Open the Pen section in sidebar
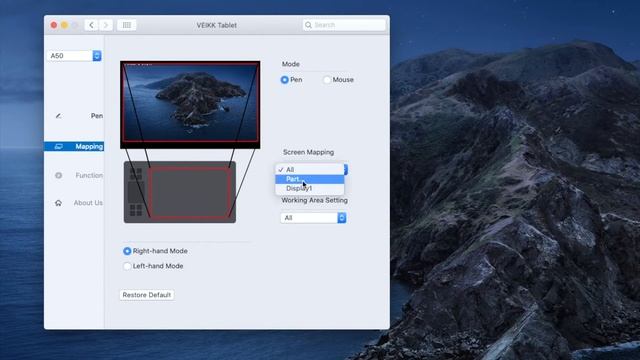The height and width of the screenshot is (360, 640). (x=74, y=116)
